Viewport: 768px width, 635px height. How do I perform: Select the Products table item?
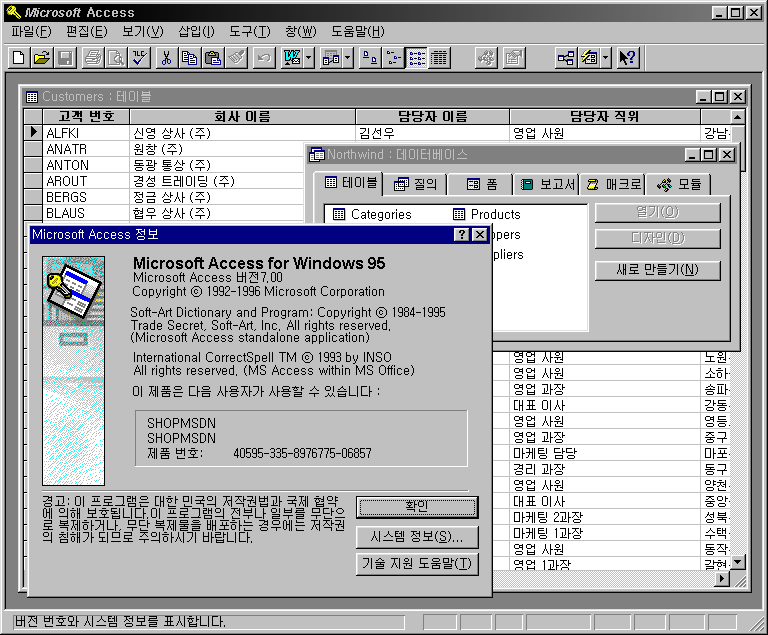[486, 215]
